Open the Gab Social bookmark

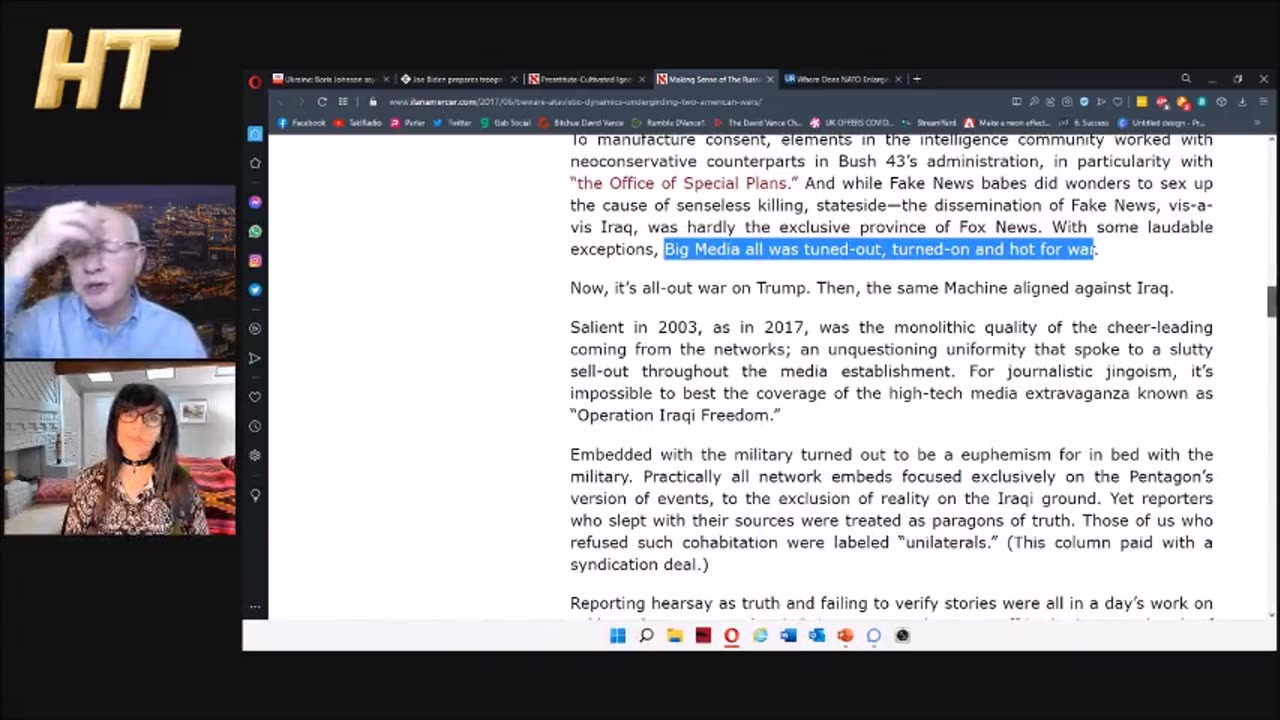pyautogui.click(x=506, y=123)
